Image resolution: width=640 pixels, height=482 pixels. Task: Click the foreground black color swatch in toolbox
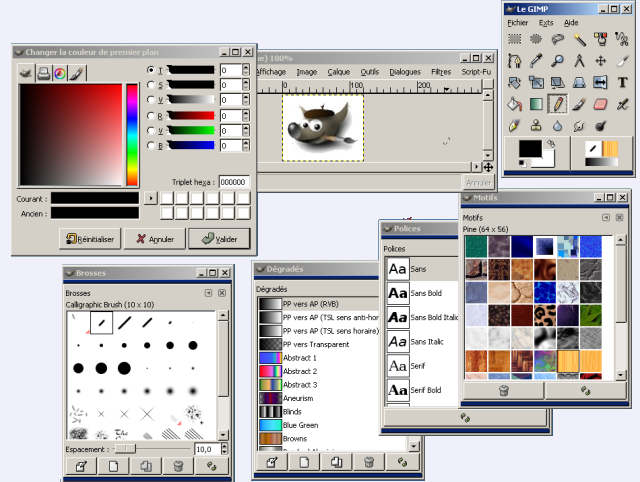[x=530, y=149]
